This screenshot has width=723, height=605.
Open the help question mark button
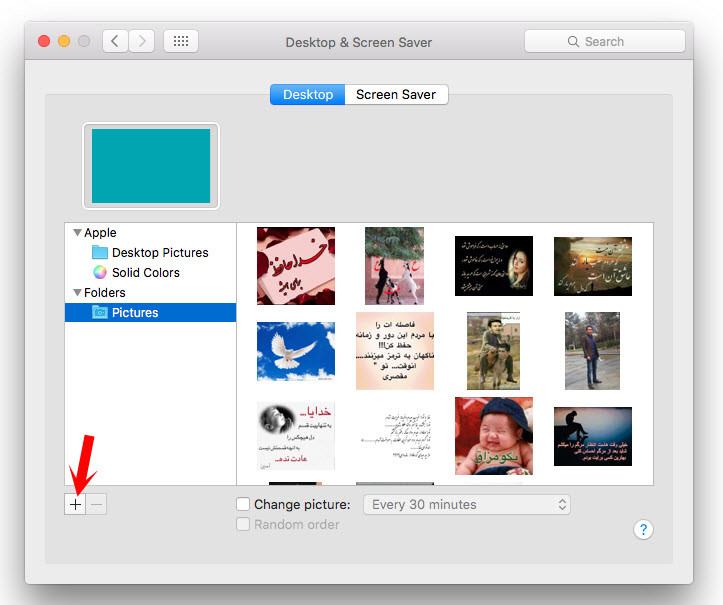(x=643, y=530)
